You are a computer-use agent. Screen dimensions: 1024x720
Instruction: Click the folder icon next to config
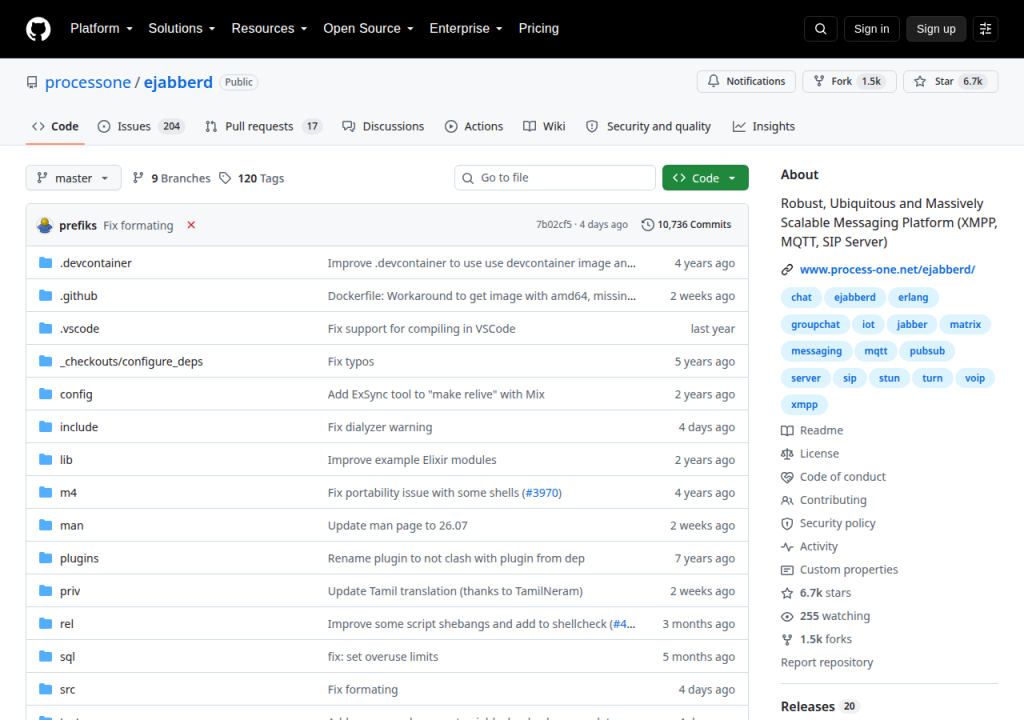tap(46, 394)
